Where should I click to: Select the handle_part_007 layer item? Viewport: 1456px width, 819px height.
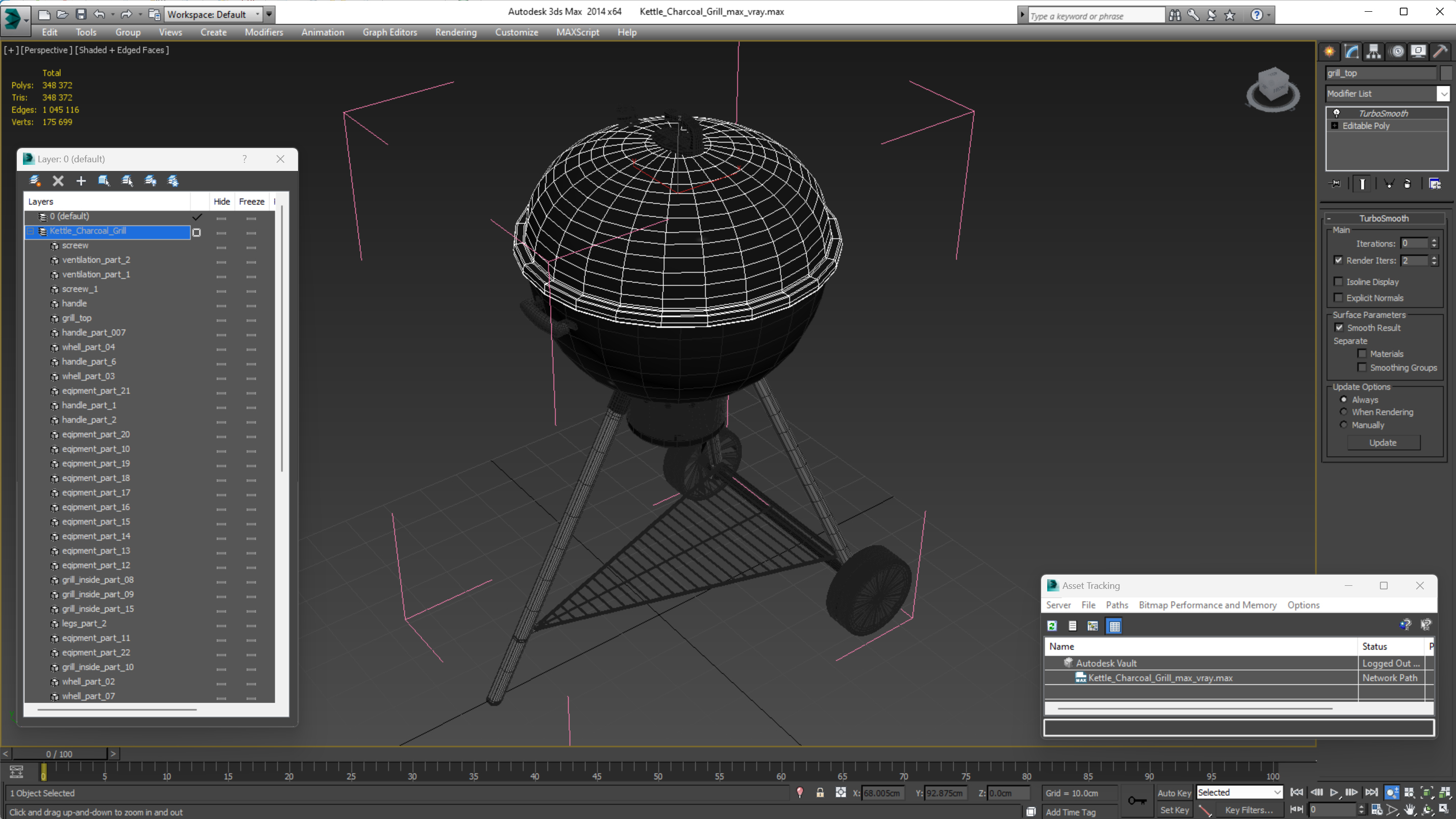[93, 332]
